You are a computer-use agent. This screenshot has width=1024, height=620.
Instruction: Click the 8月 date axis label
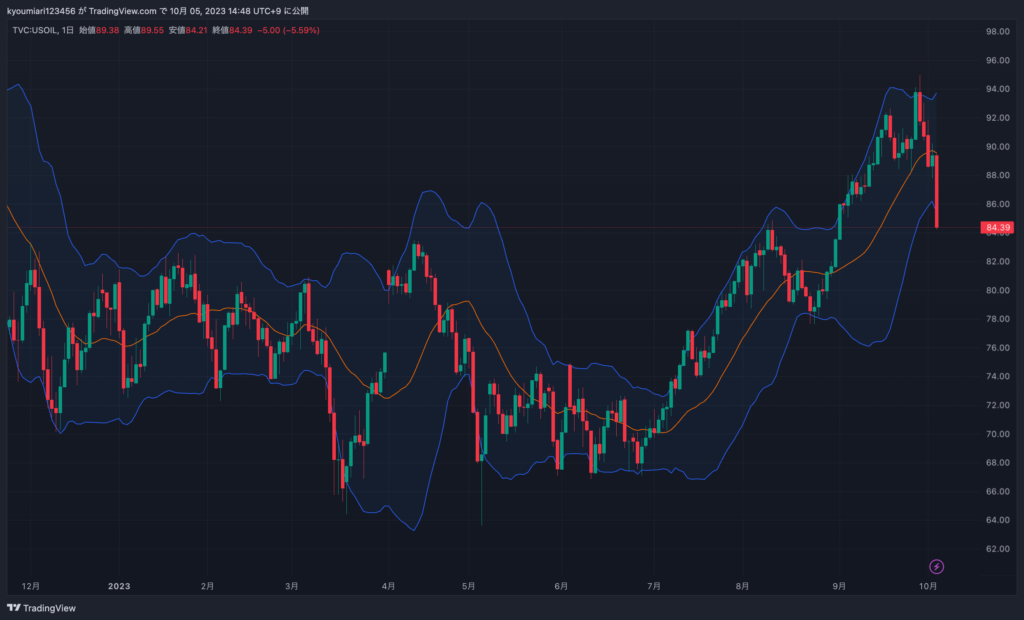coord(742,586)
